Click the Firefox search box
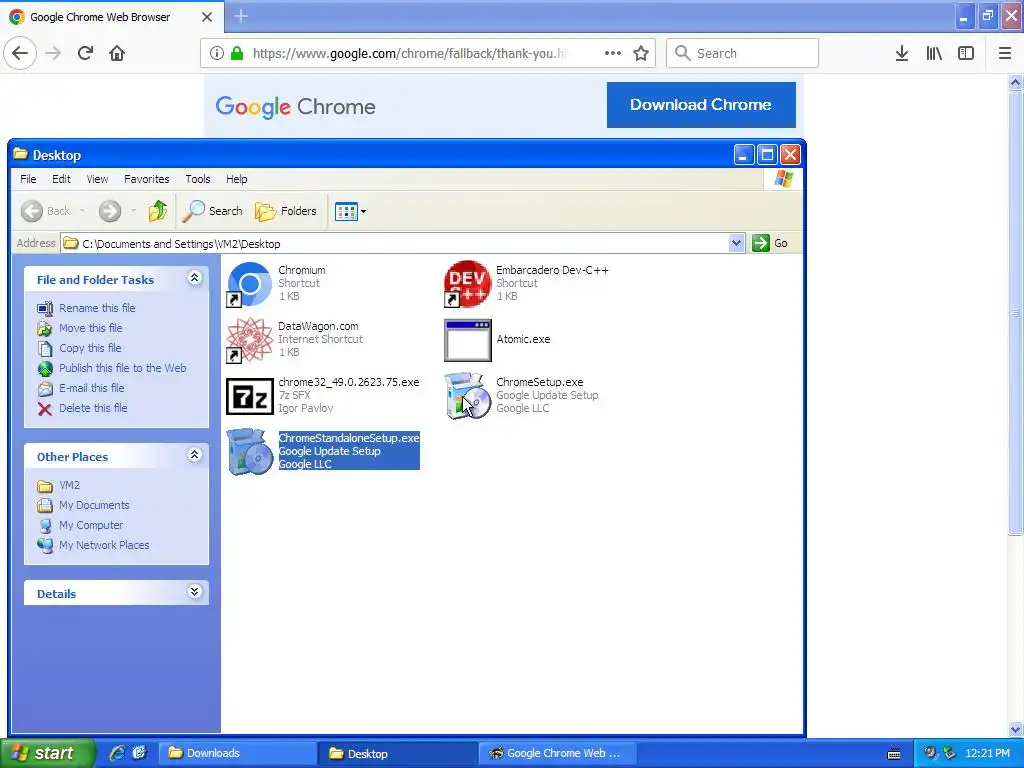 (742, 53)
